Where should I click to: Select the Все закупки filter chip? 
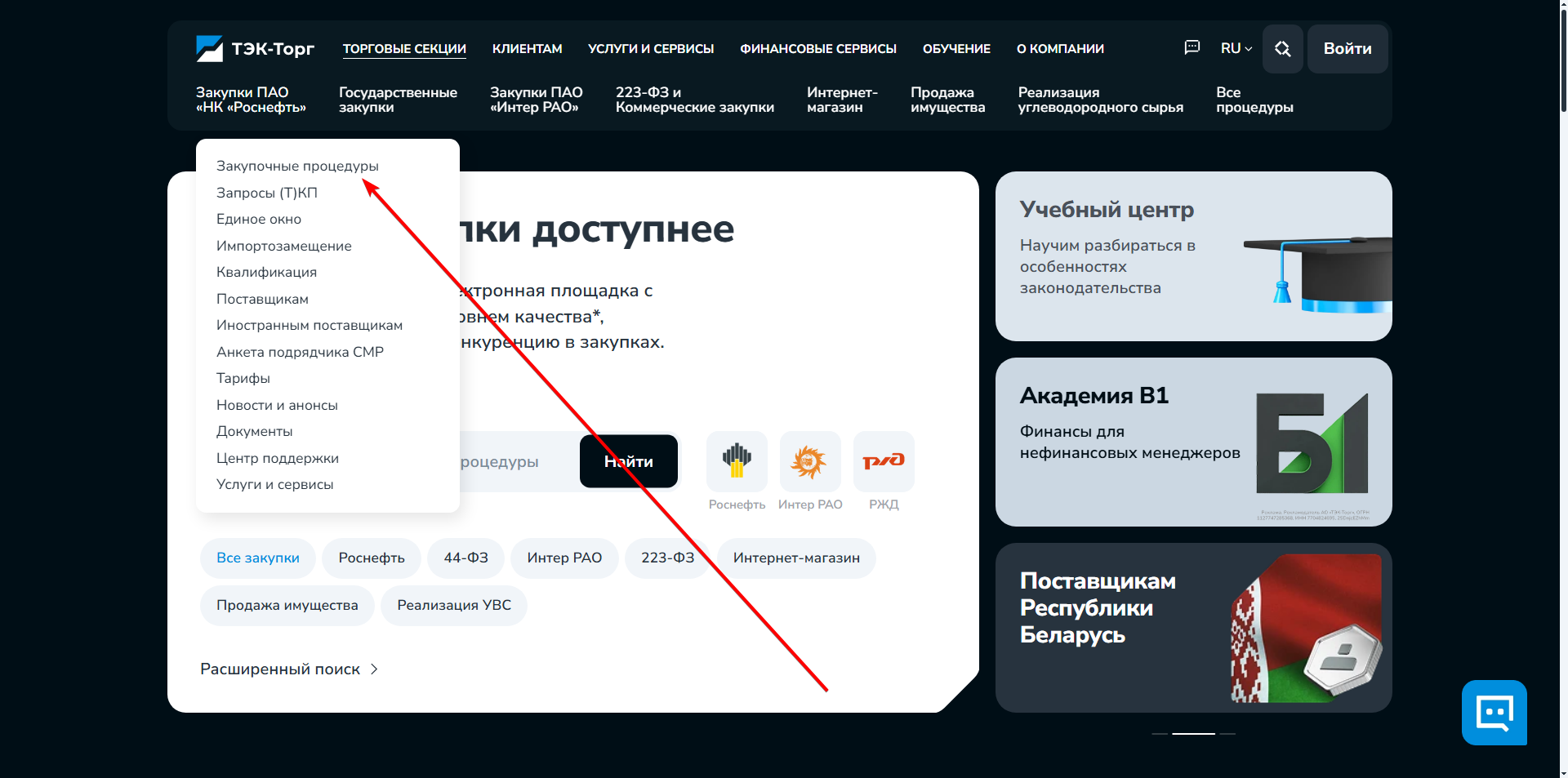(x=258, y=558)
